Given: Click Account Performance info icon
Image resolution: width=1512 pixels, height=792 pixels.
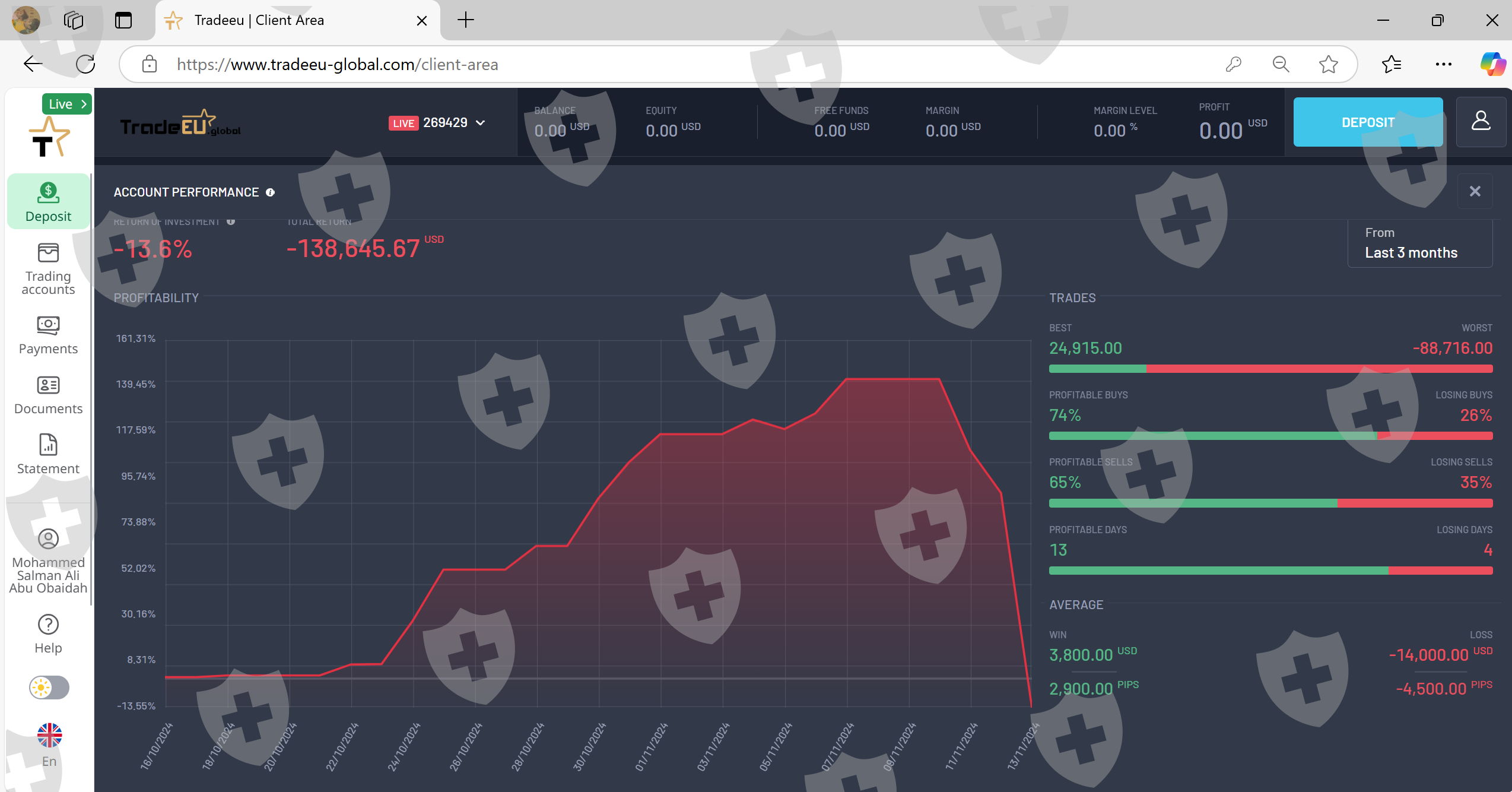Looking at the screenshot, I should point(270,192).
